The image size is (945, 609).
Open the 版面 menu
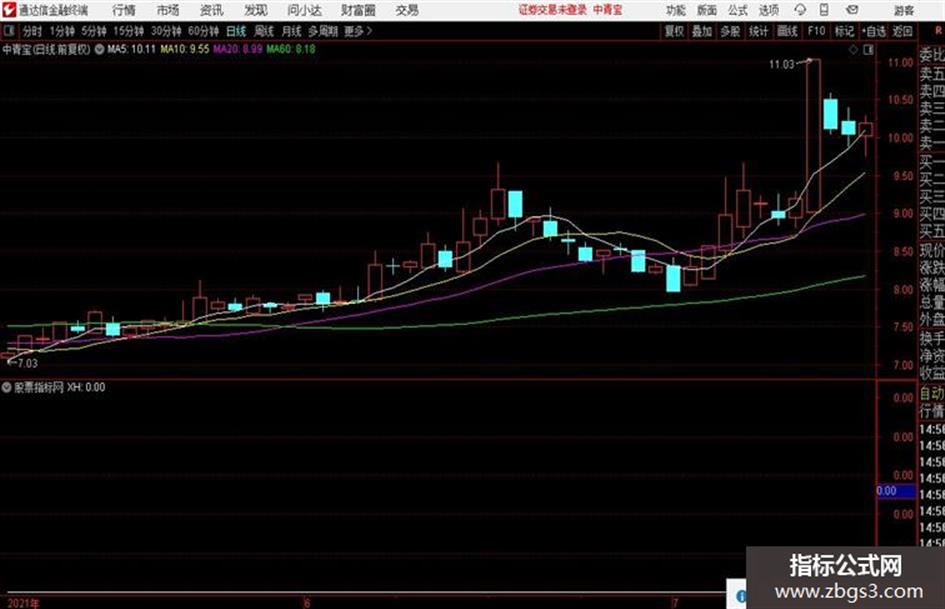(707, 10)
